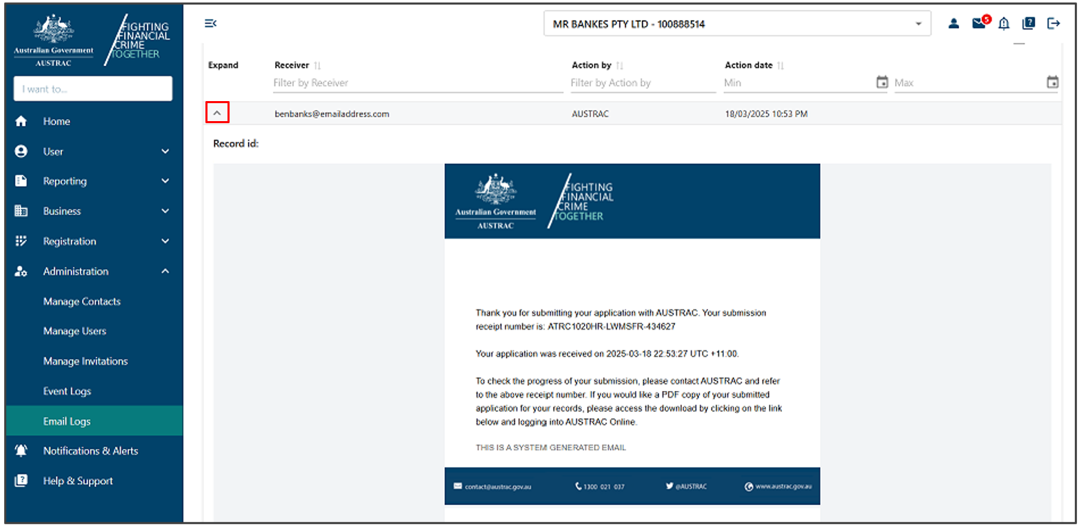Collapse the sidebar with the hamburger icon
The image size is (1082, 528).
210,23
